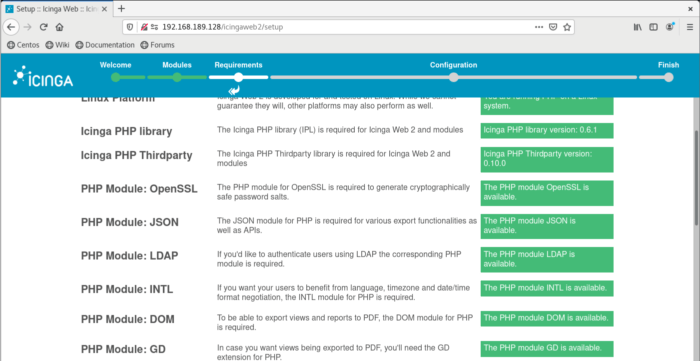The height and width of the screenshot is (361, 700).
Task: Click the browser Back arrow button
Action: pyautogui.click(x=11, y=27)
